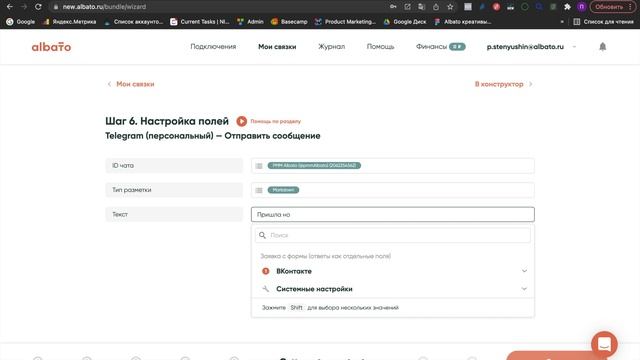
Task: Go back in the browser
Action: point(9,7)
